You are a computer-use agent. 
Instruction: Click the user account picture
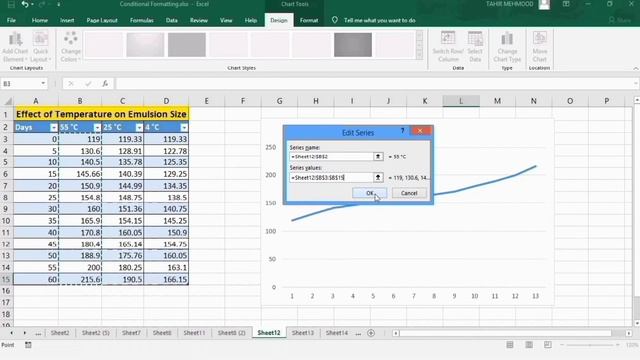tap(544, 4)
